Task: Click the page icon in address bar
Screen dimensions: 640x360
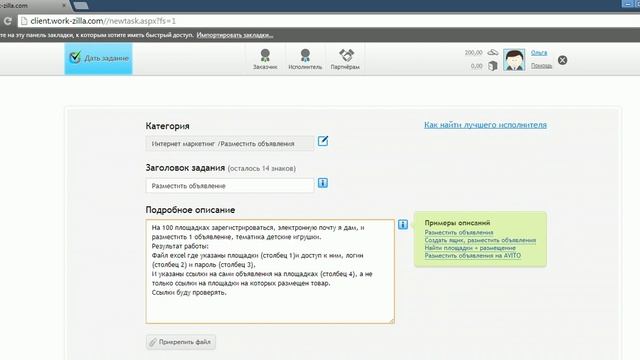Action: click(24, 21)
